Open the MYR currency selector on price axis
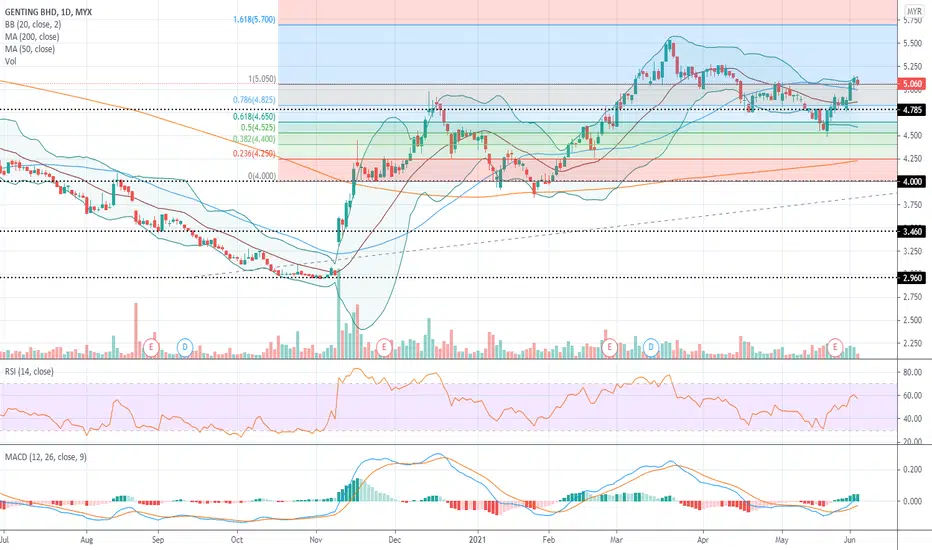The width and height of the screenshot is (932, 550). (914, 12)
